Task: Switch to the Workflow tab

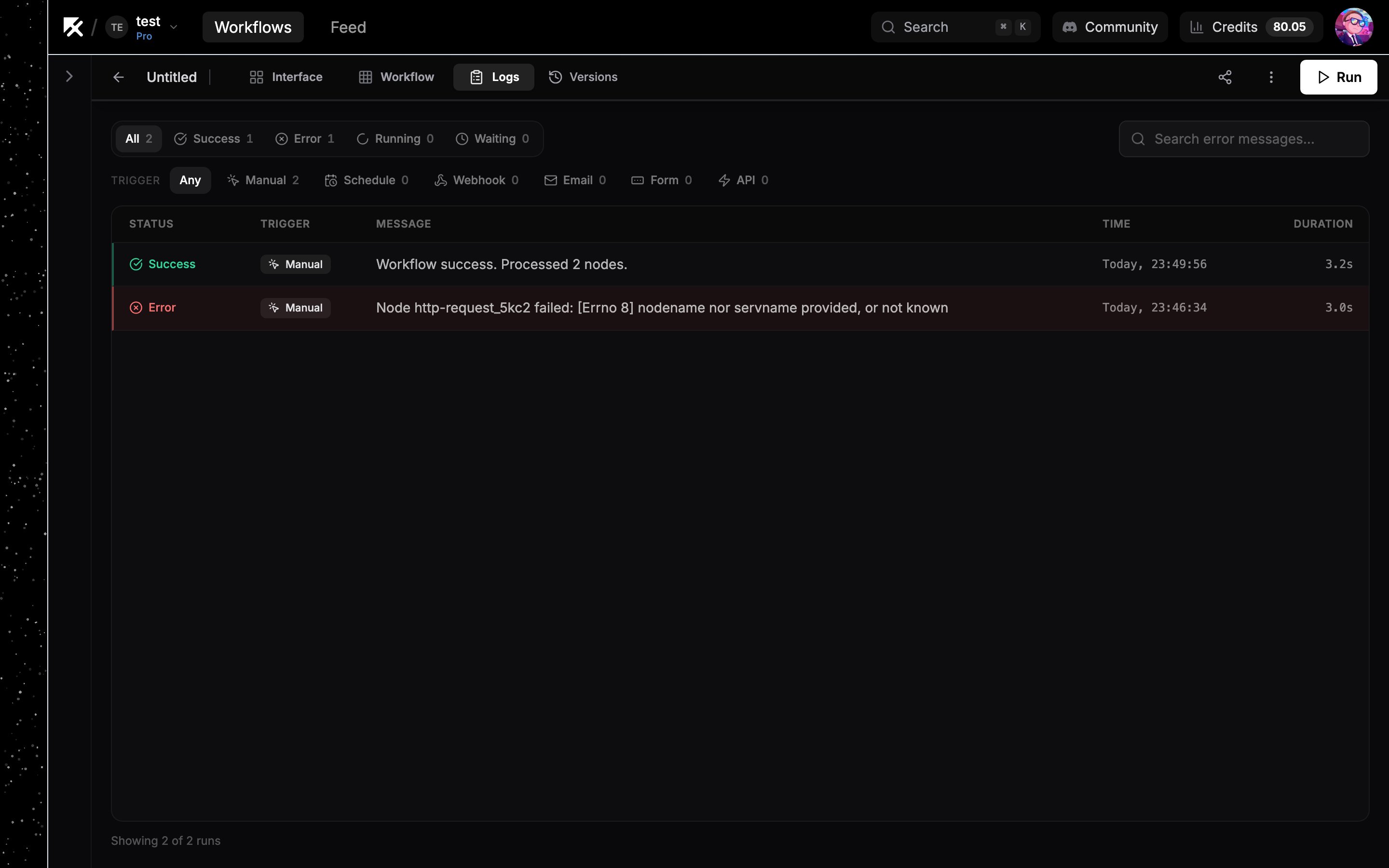Action: 396,77
